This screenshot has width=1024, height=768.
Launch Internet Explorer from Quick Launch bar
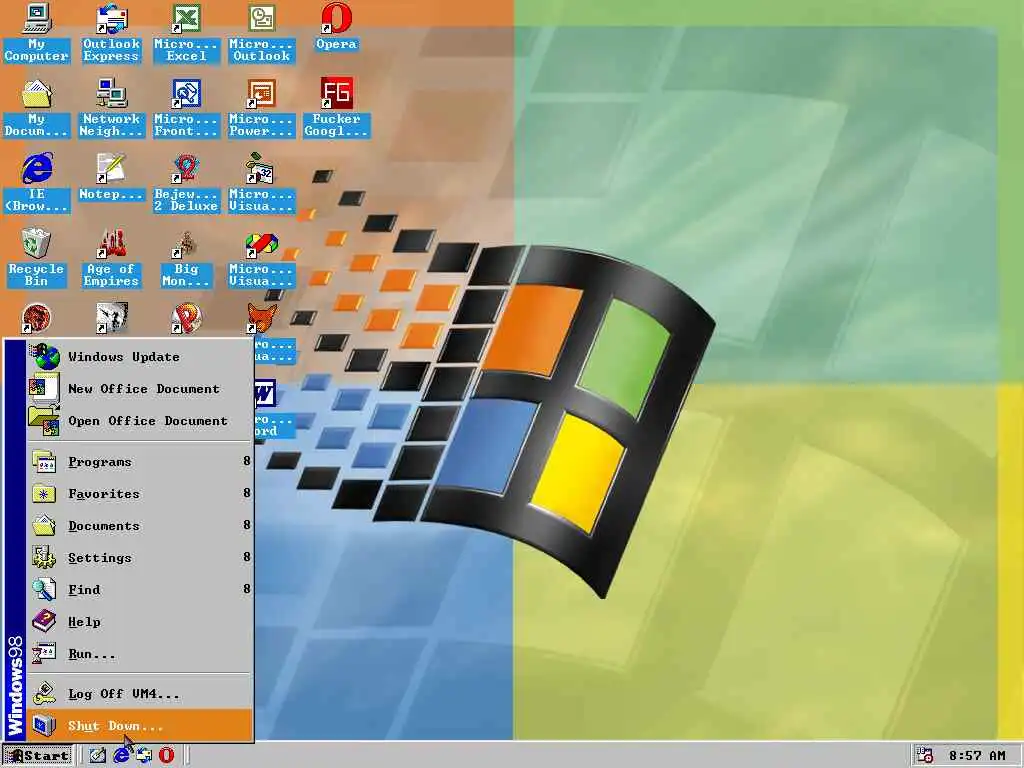pyautogui.click(x=121, y=756)
